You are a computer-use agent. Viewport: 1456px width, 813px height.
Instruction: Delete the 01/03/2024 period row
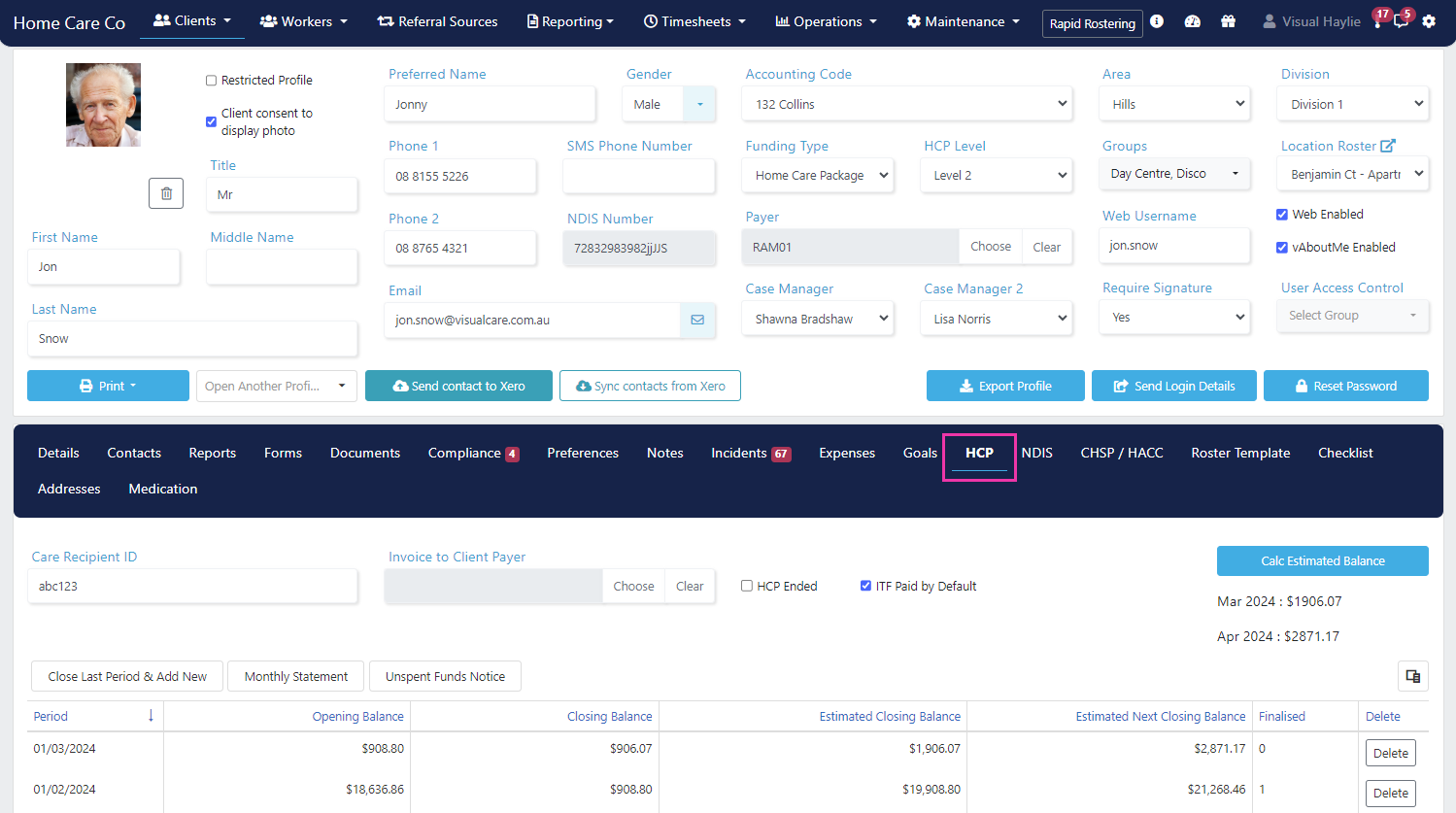click(x=1391, y=753)
